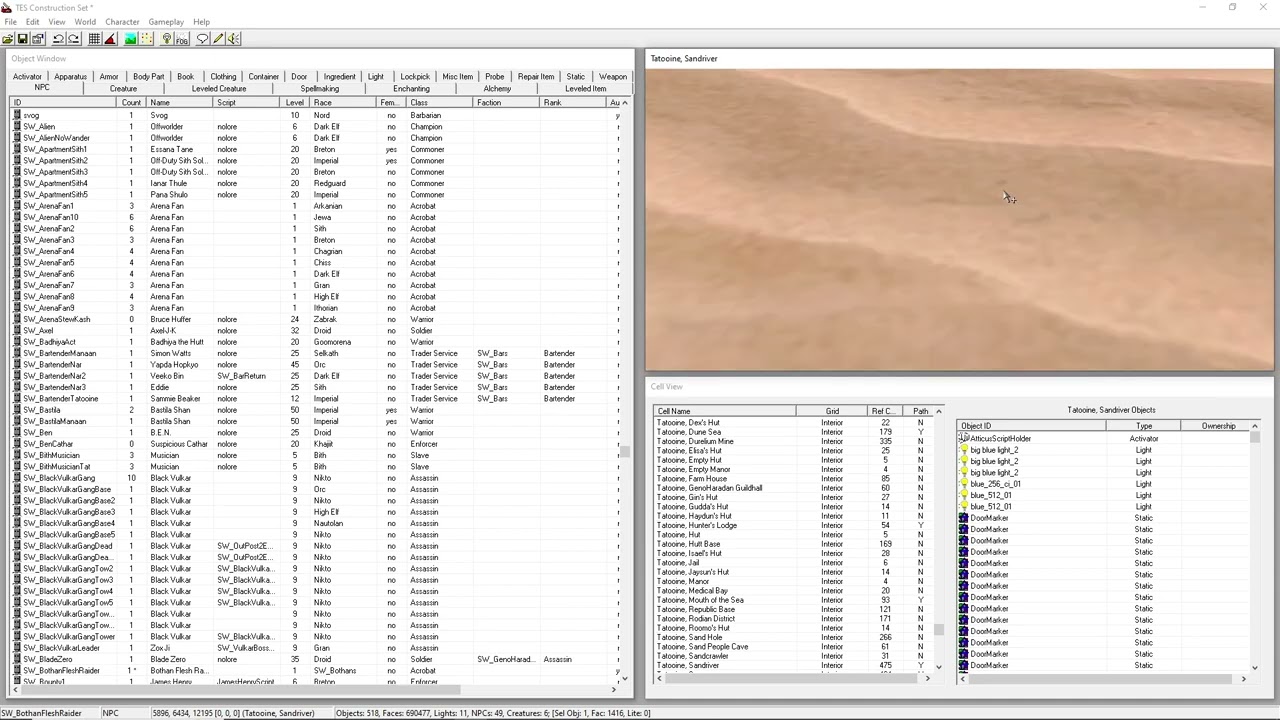Click the Tatooine, Sandriver render viewport

click(960, 220)
